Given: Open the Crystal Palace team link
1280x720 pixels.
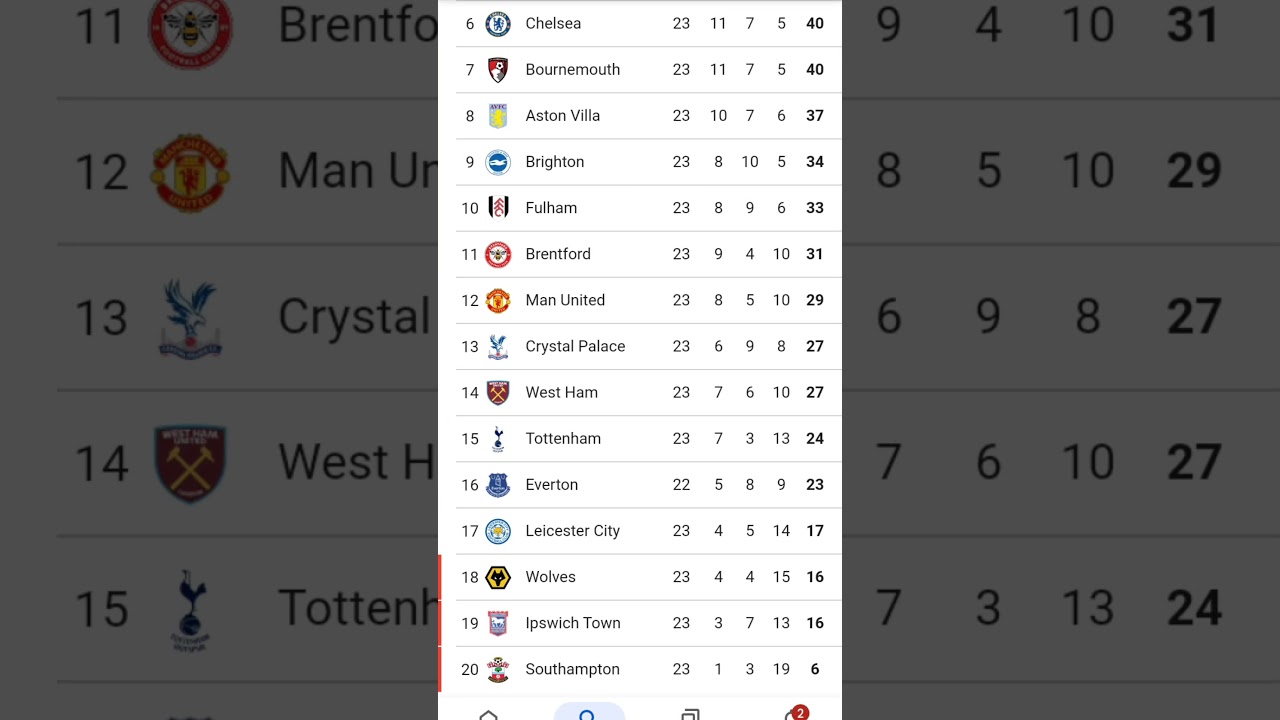Looking at the screenshot, I should [x=575, y=346].
